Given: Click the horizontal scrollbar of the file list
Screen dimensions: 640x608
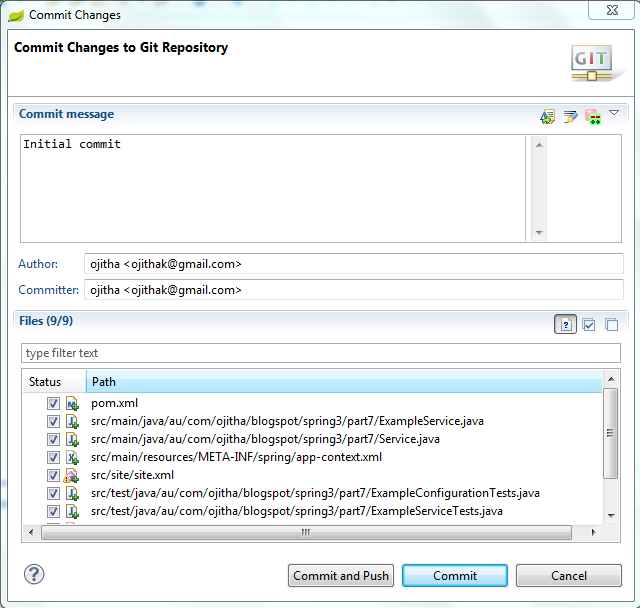Looking at the screenshot, I should tap(306, 533).
